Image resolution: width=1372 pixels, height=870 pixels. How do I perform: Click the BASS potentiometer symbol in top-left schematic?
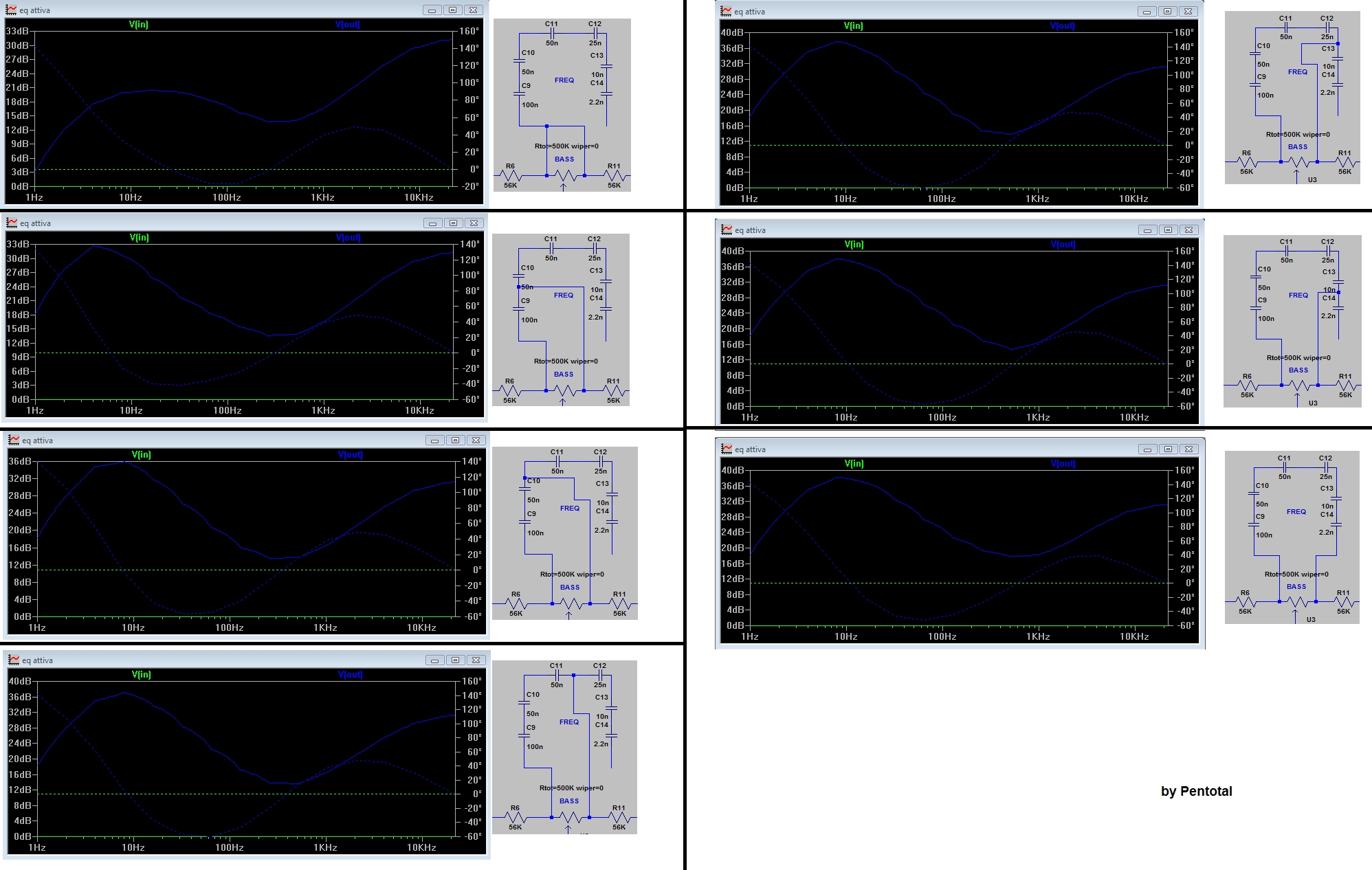564,176
